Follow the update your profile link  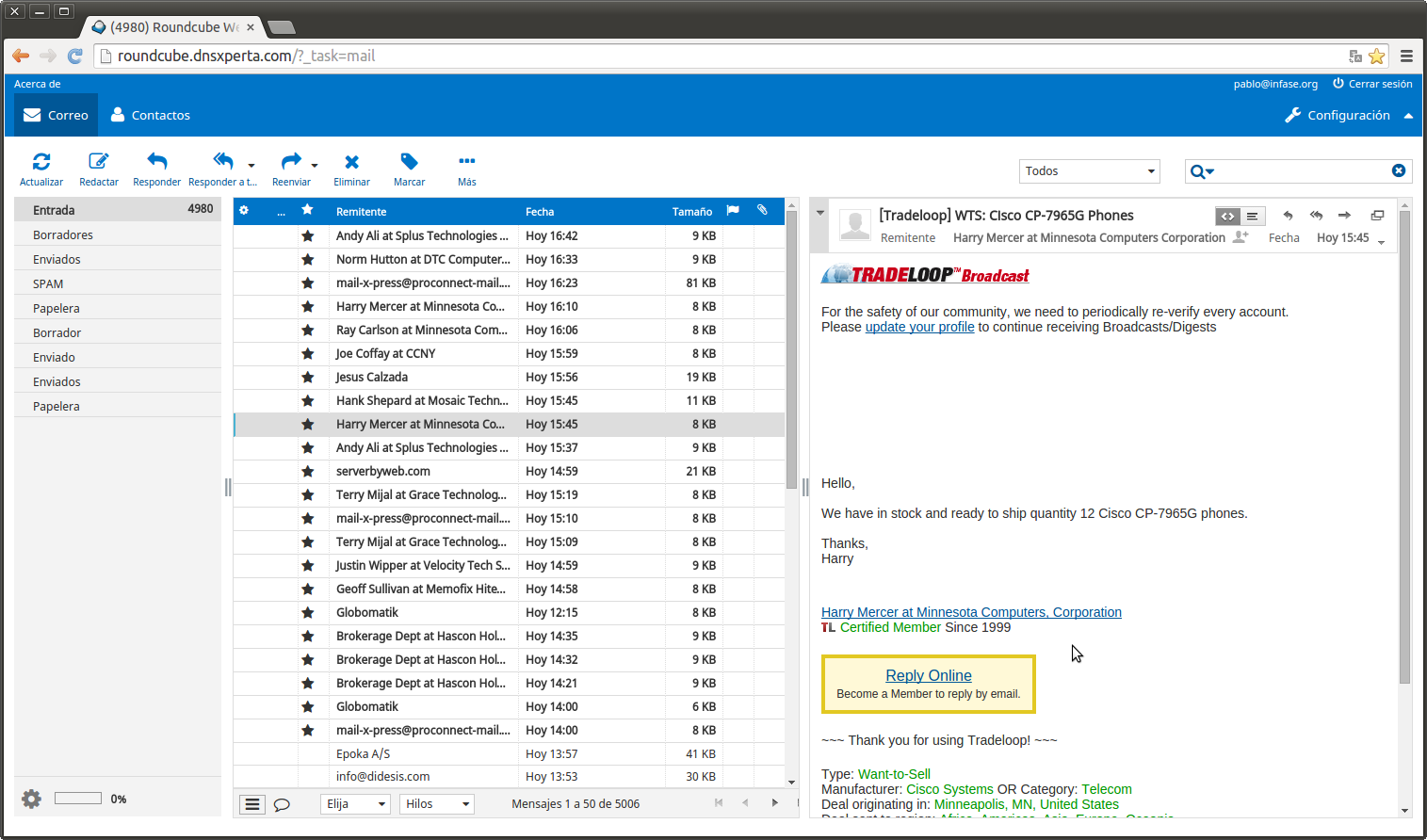click(x=919, y=327)
